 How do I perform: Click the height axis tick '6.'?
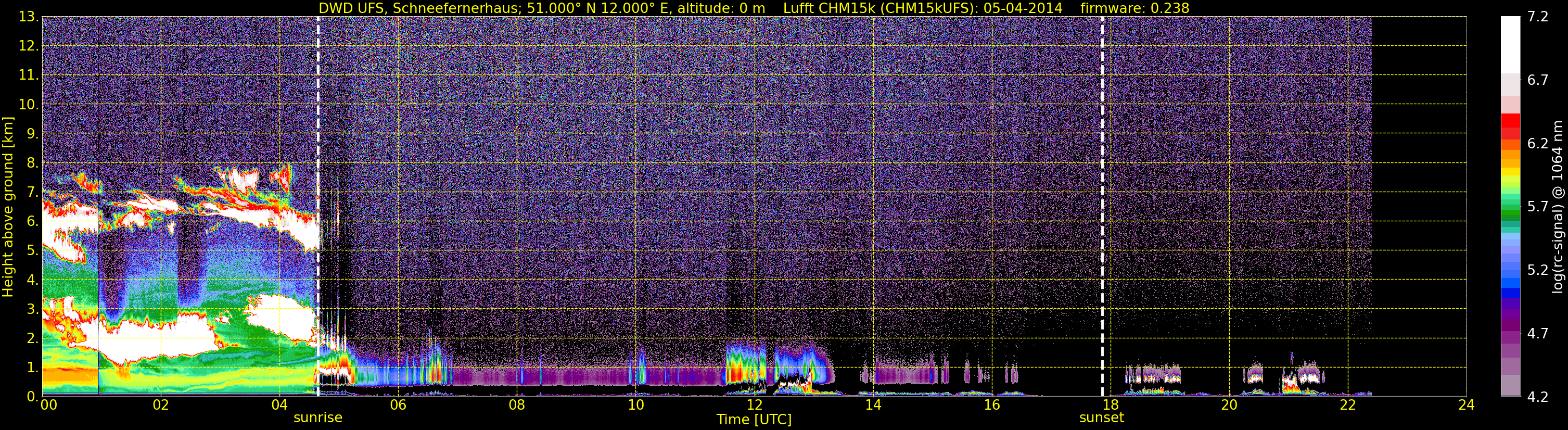tap(32, 221)
